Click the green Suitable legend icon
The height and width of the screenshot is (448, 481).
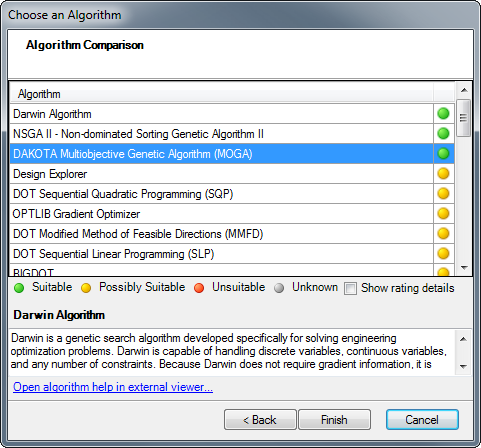pyautogui.click(x=19, y=288)
